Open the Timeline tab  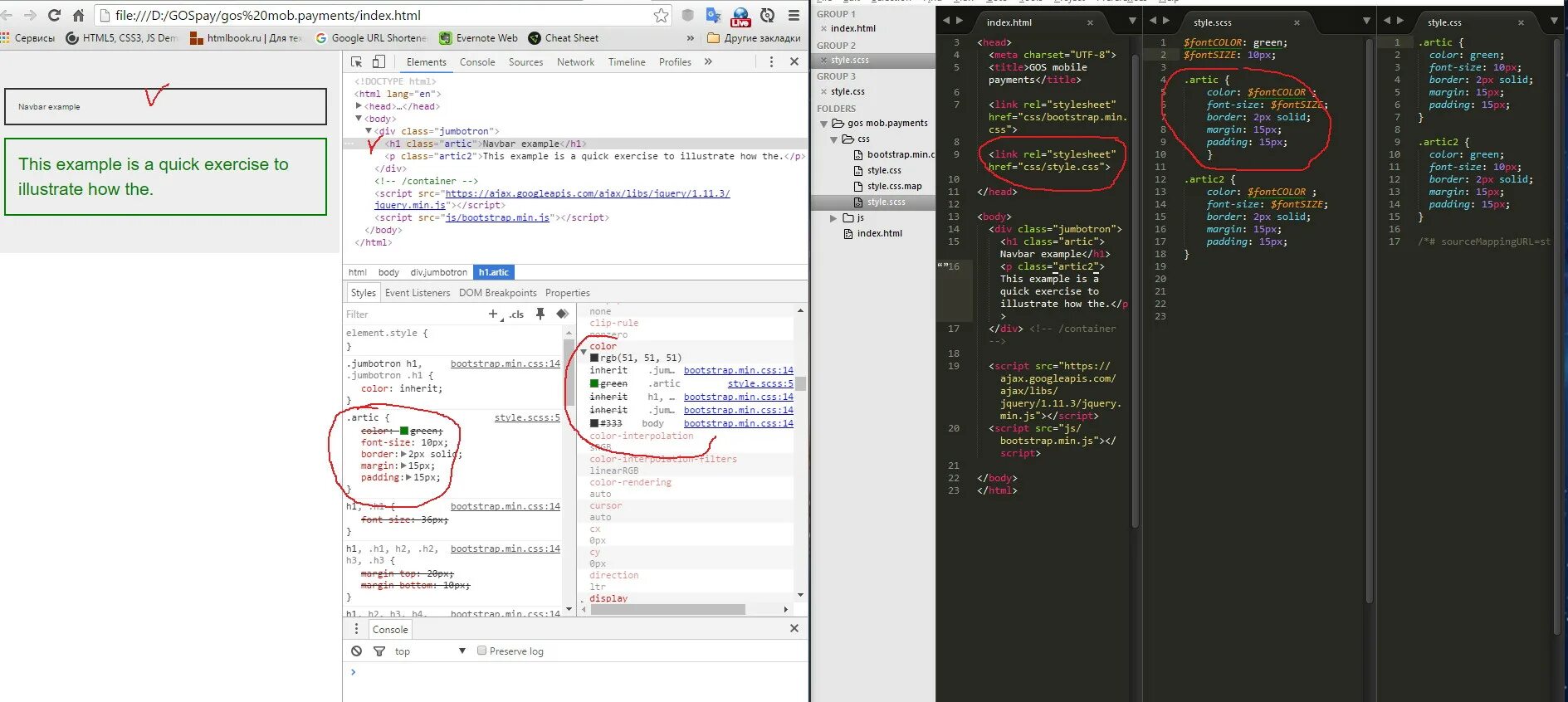tap(627, 62)
